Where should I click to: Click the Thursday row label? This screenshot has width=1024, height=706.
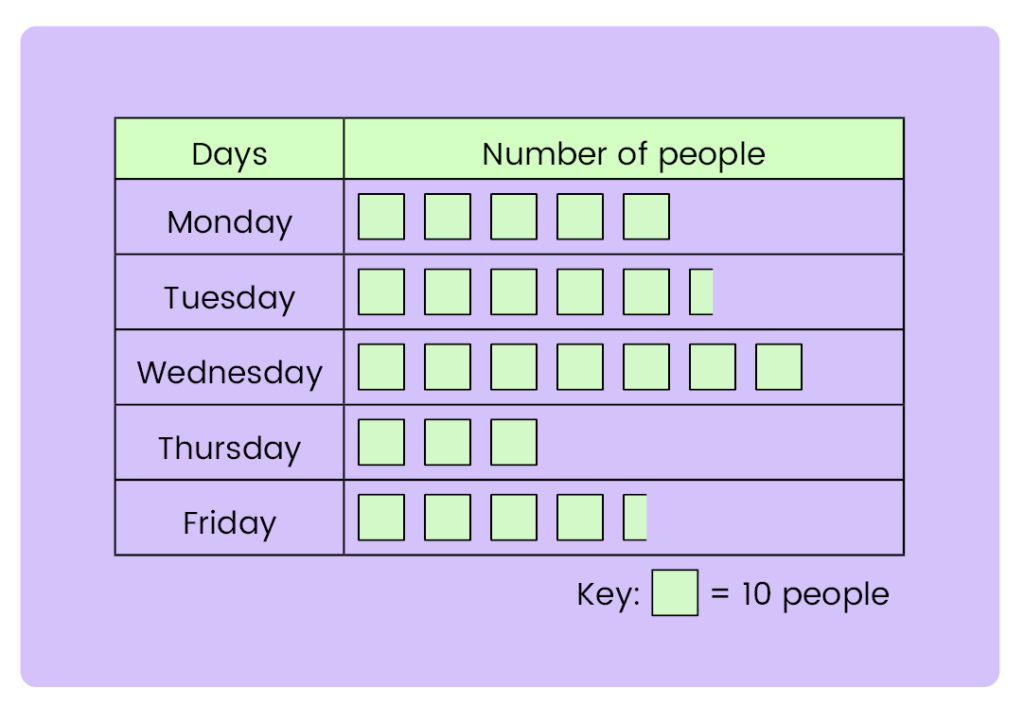tap(229, 447)
